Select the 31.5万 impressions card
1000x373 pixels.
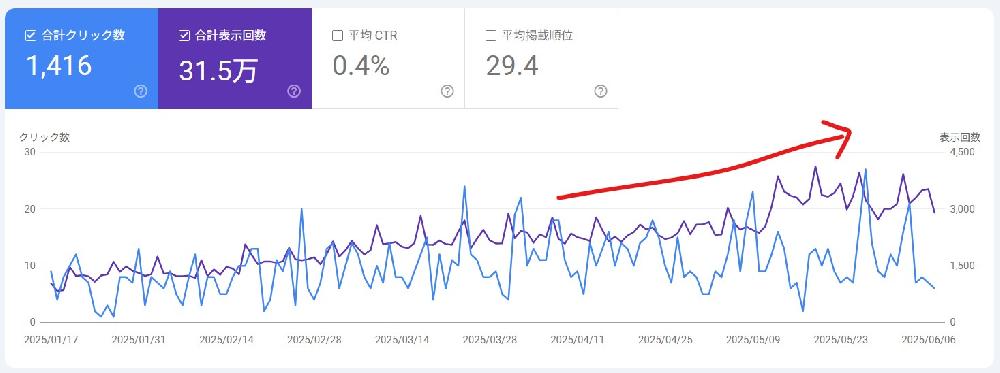235,59
